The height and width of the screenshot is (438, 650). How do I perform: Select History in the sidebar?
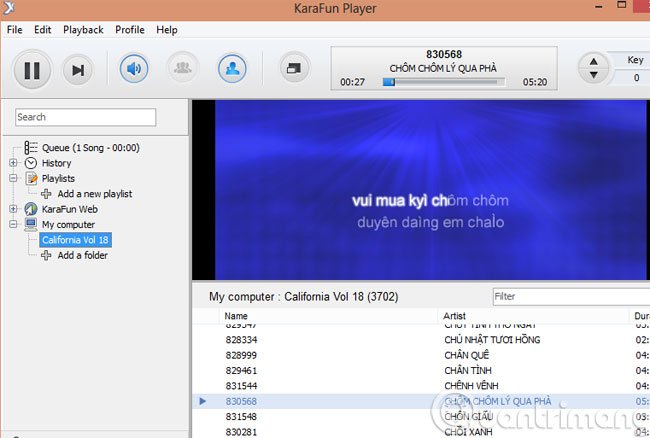pyautogui.click(x=56, y=163)
